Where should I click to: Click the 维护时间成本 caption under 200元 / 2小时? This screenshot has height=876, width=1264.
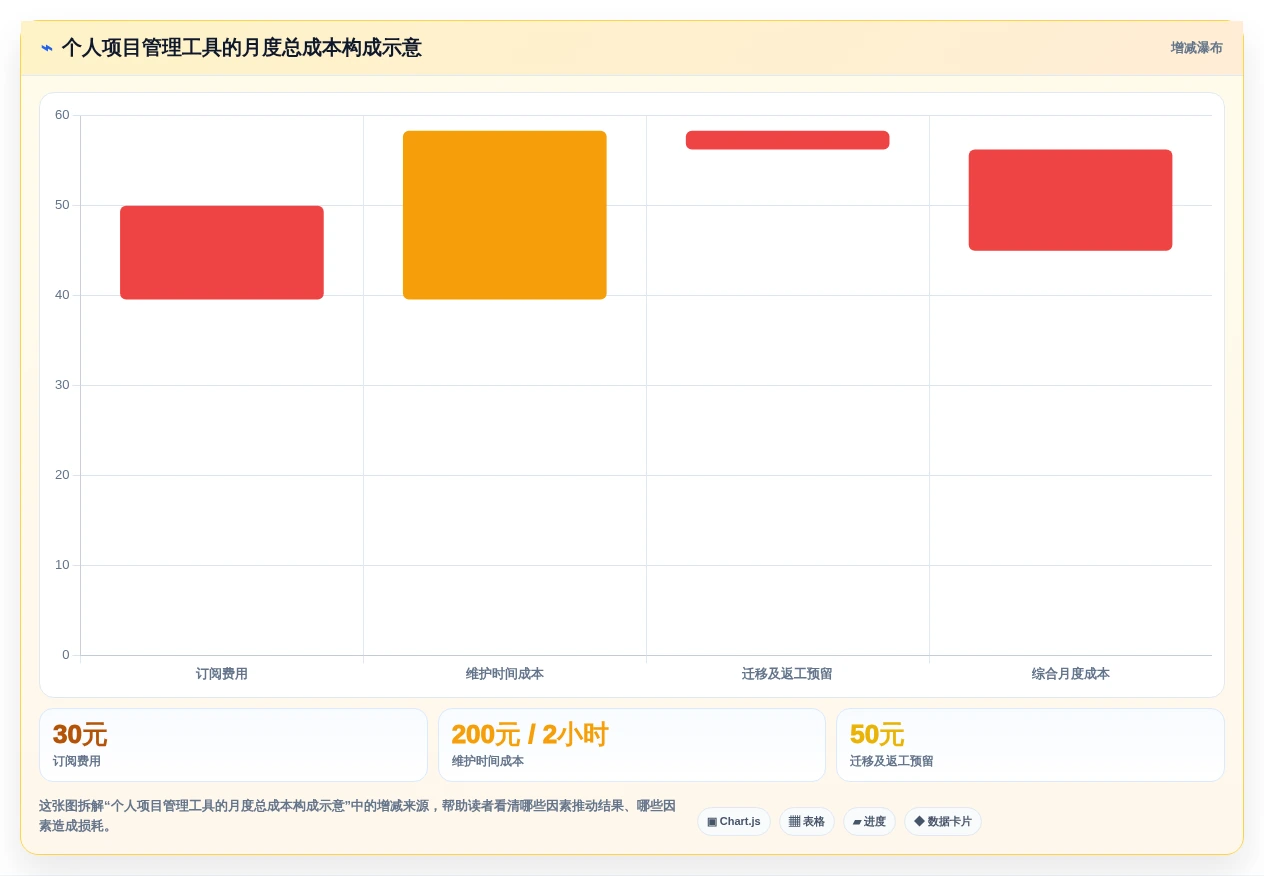[x=488, y=762]
